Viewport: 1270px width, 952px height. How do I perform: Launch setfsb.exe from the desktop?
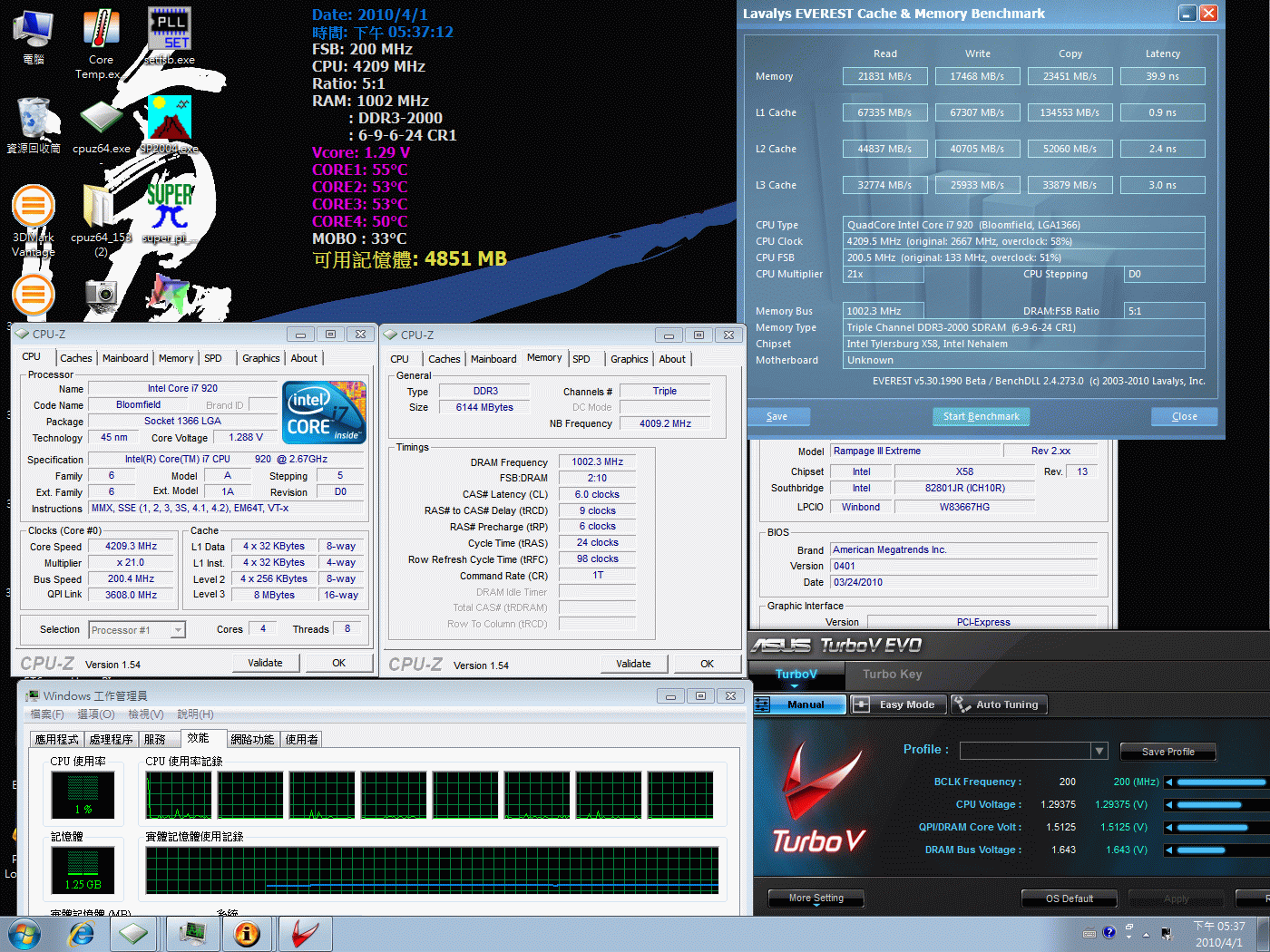click(170, 32)
